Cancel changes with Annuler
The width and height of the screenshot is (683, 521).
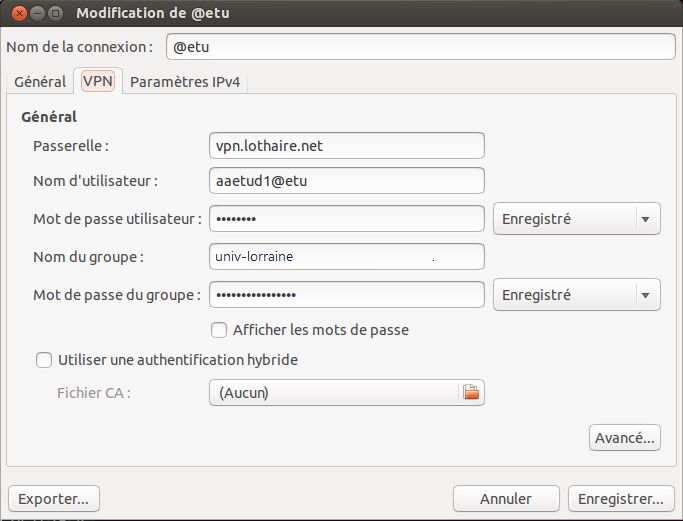pos(506,499)
